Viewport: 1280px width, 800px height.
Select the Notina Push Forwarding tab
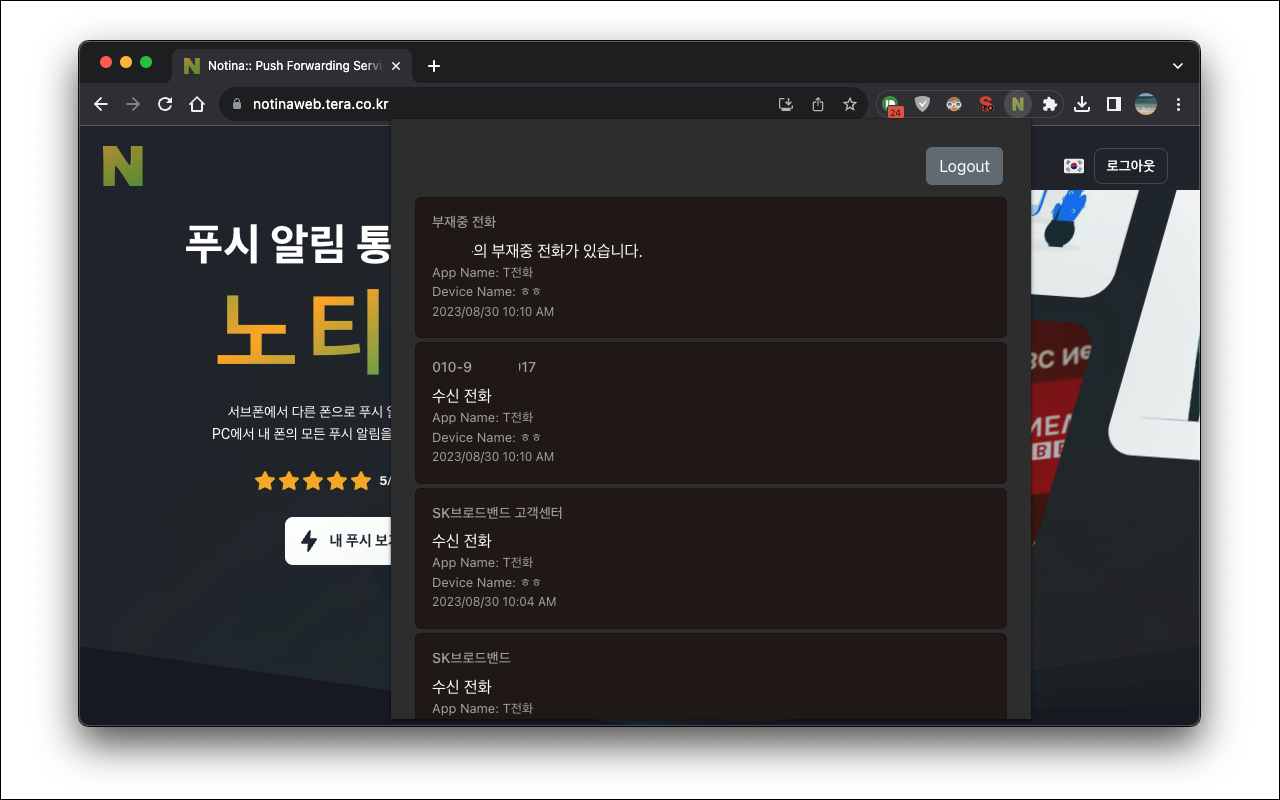pos(292,66)
